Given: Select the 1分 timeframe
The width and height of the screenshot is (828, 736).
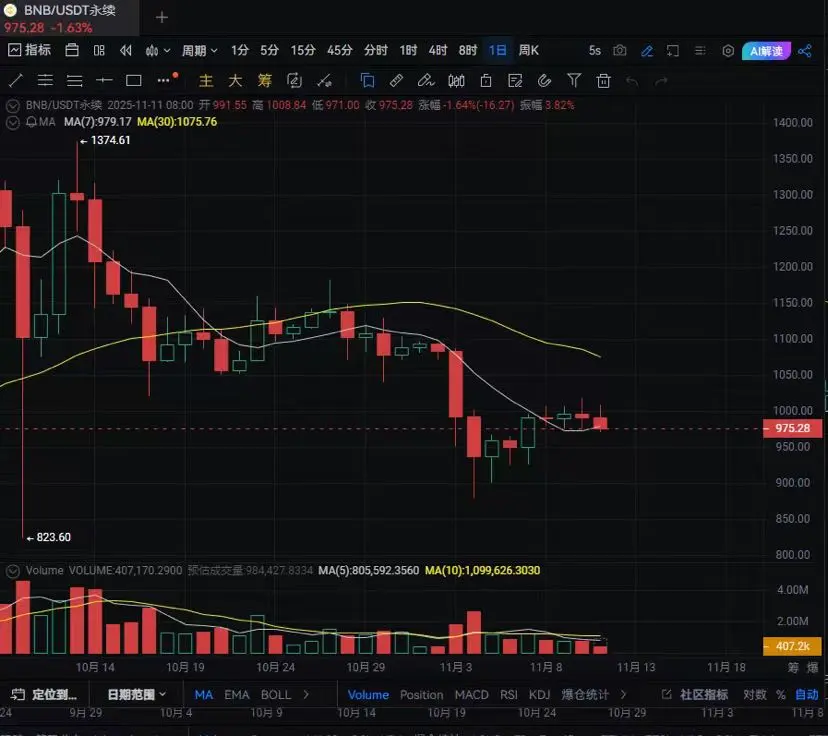Looking at the screenshot, I should [239, 50].
